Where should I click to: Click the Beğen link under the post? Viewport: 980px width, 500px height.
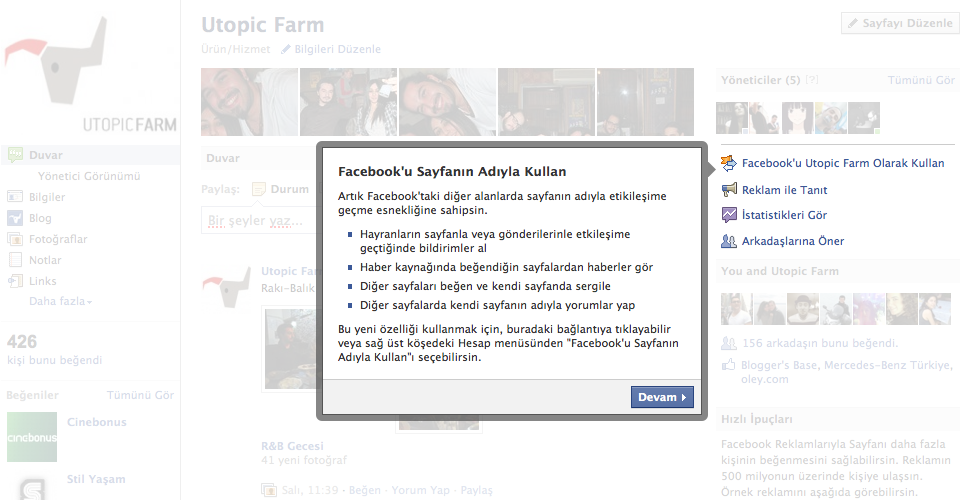[x=364, y=491]
